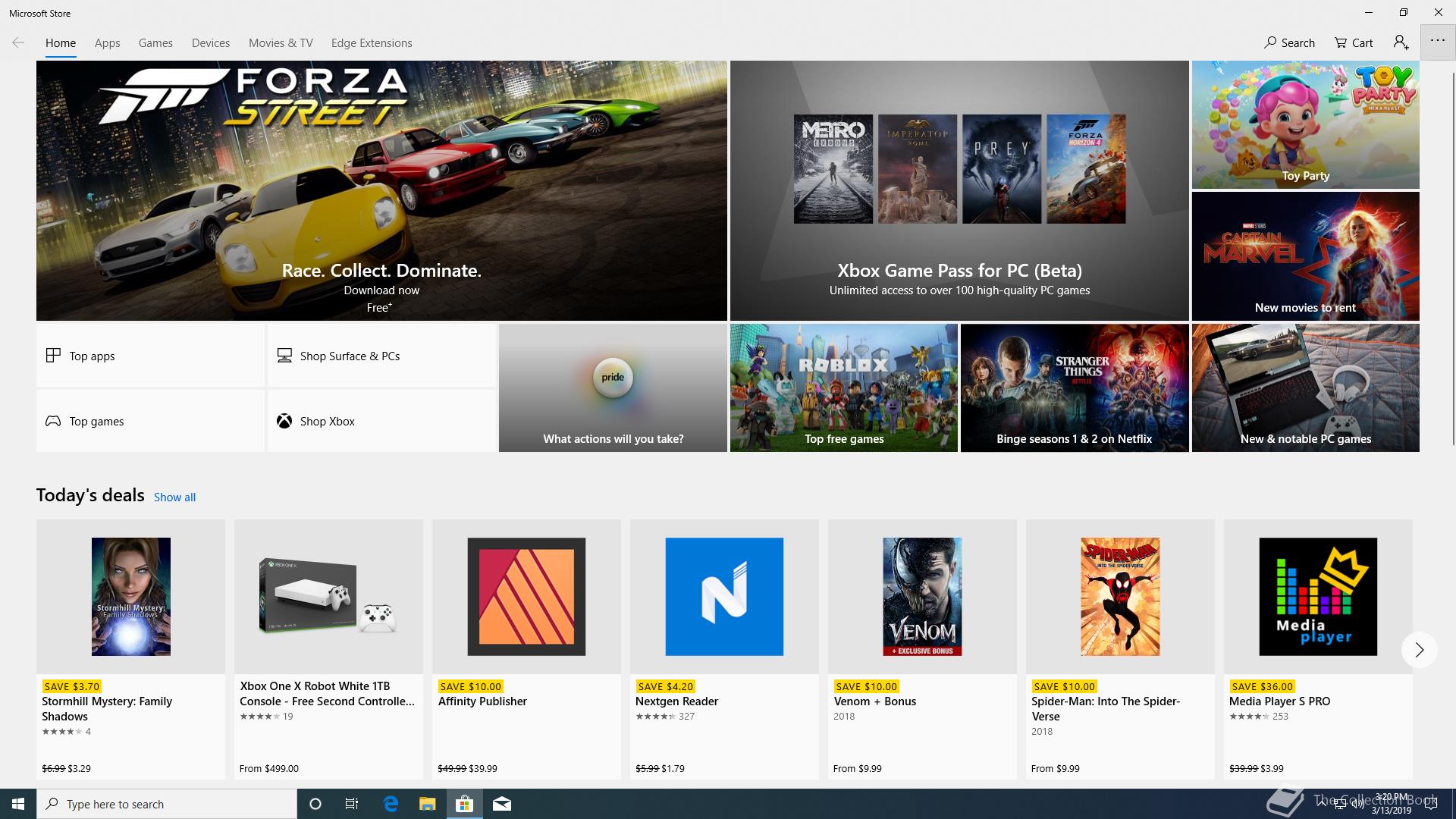
Task: Click the Prey game cover
Action: pyautogui.click(x=1002, y=169)
